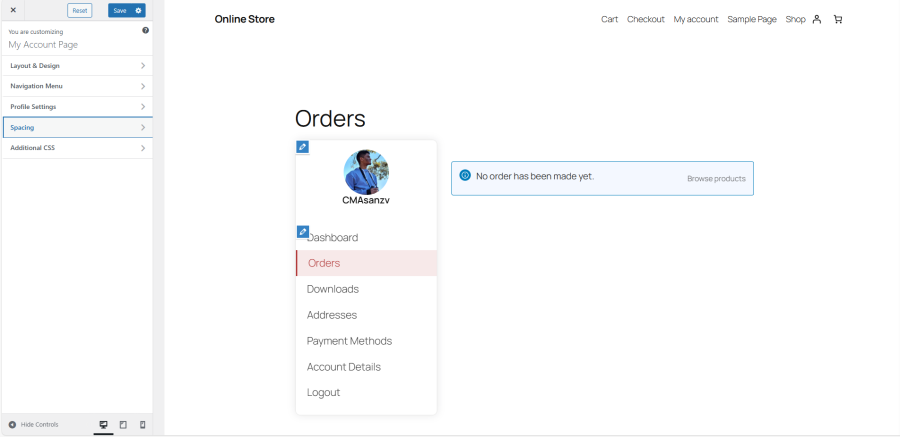Switch to desktop preview icon

[103, 424]
